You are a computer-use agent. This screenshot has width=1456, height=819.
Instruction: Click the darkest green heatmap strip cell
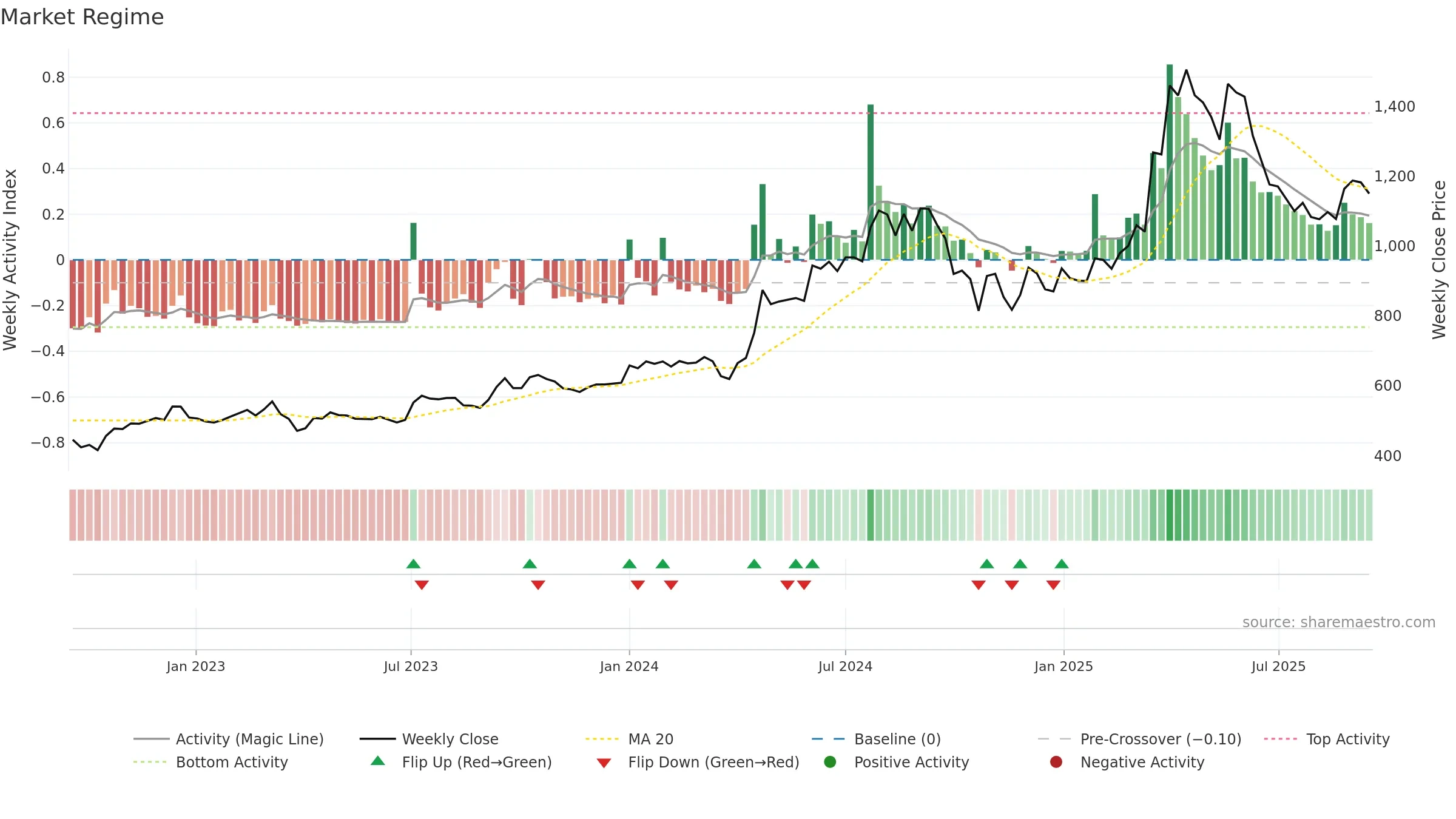1170,515
